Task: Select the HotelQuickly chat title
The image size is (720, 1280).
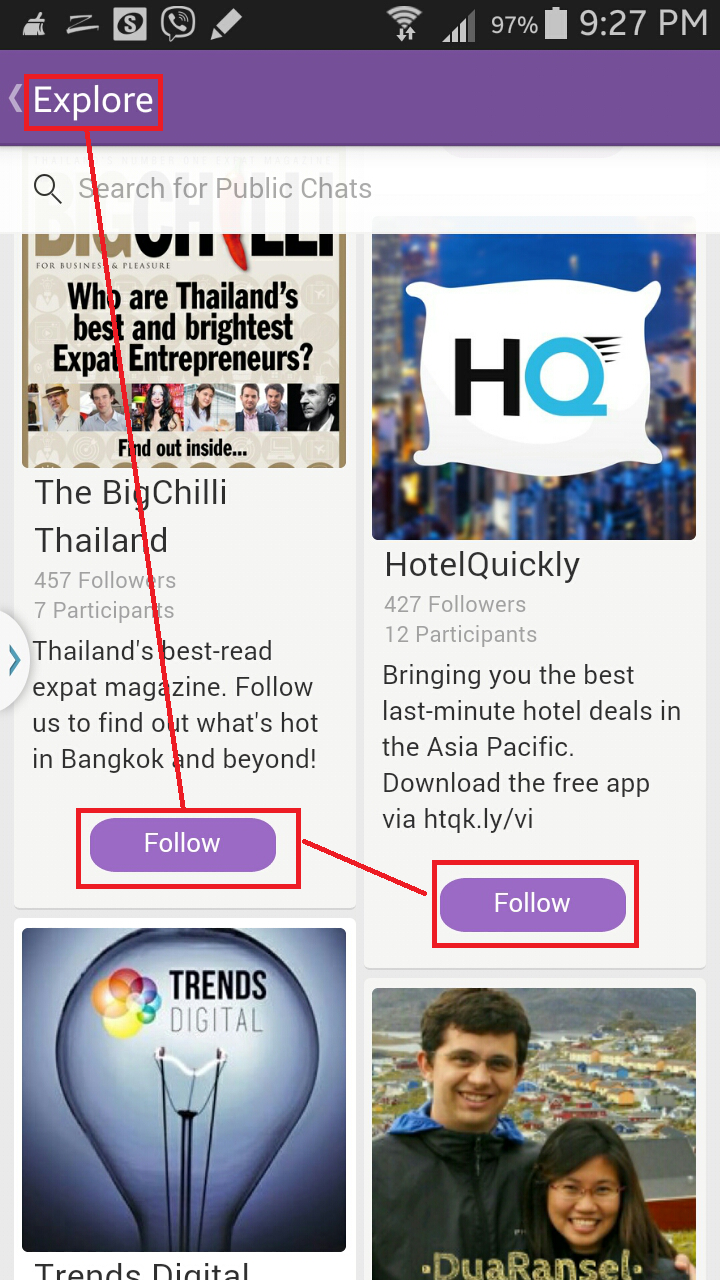Action: pos(482,565)
